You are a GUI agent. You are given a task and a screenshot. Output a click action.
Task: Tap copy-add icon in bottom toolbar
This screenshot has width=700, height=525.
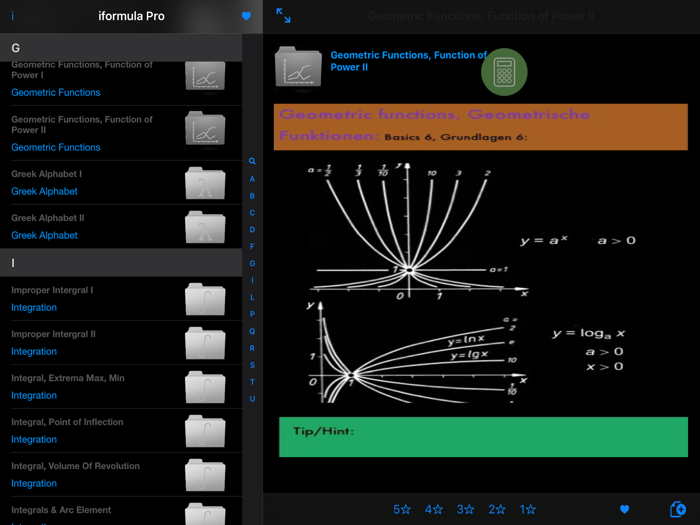678,509
